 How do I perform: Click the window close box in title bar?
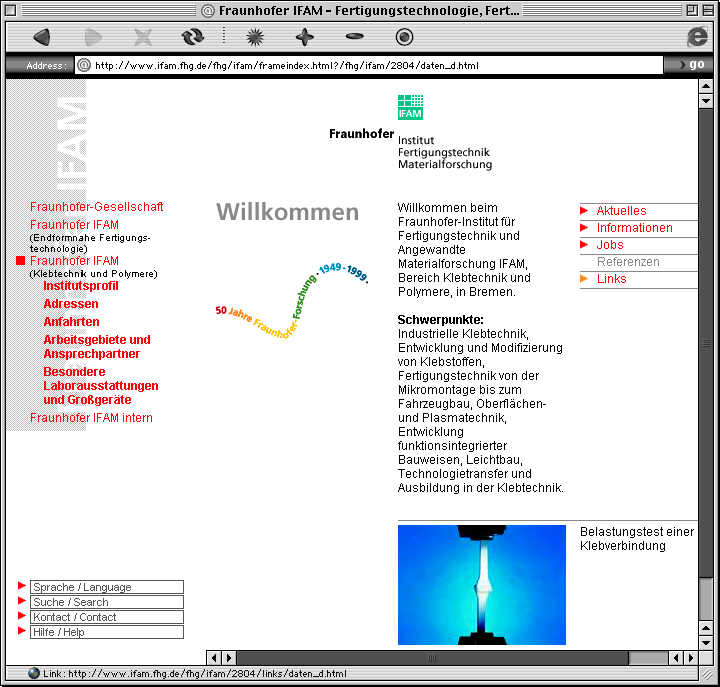tap(11, 10)
